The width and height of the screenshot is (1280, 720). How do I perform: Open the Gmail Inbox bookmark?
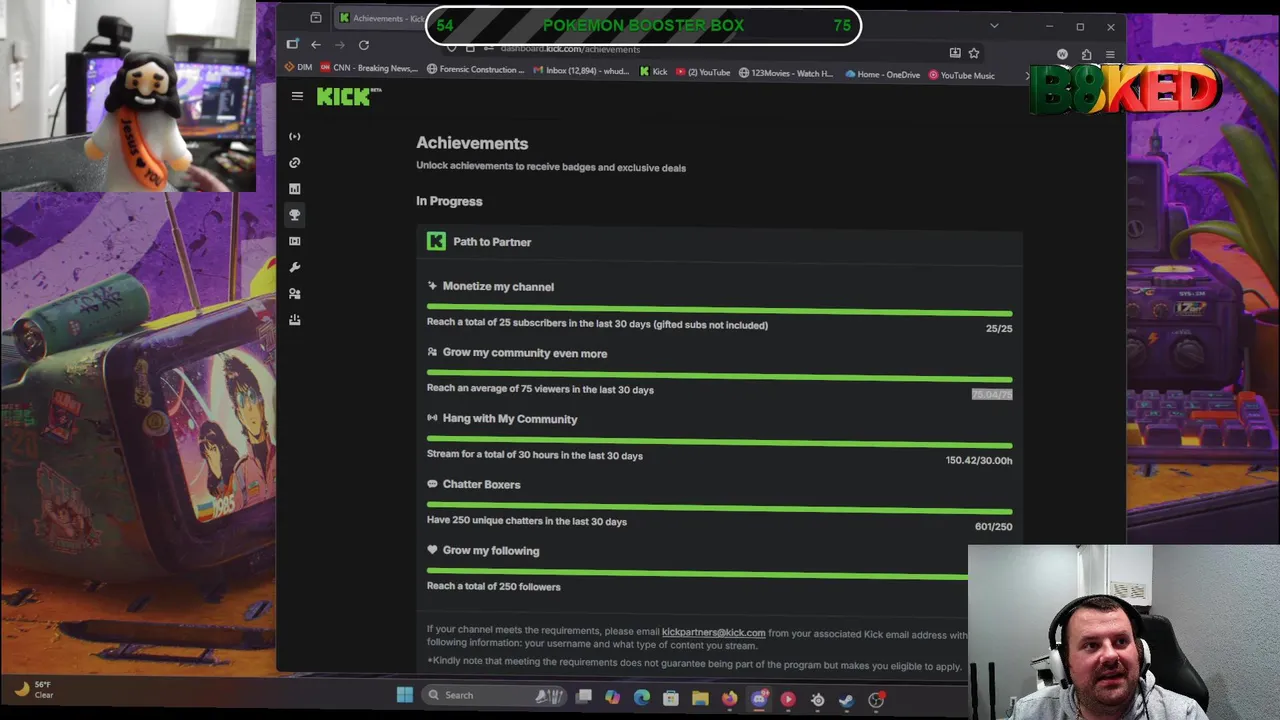tap(581, 71)
